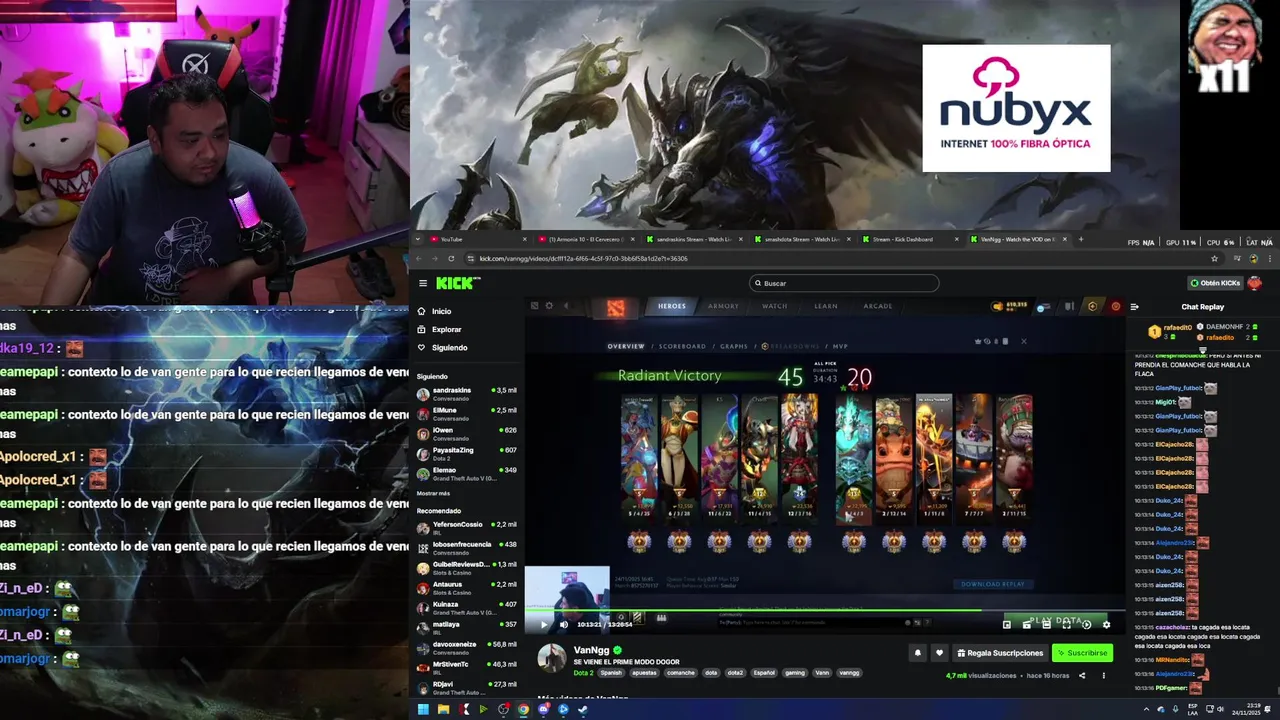Click the KICK logo

(458, 283)
